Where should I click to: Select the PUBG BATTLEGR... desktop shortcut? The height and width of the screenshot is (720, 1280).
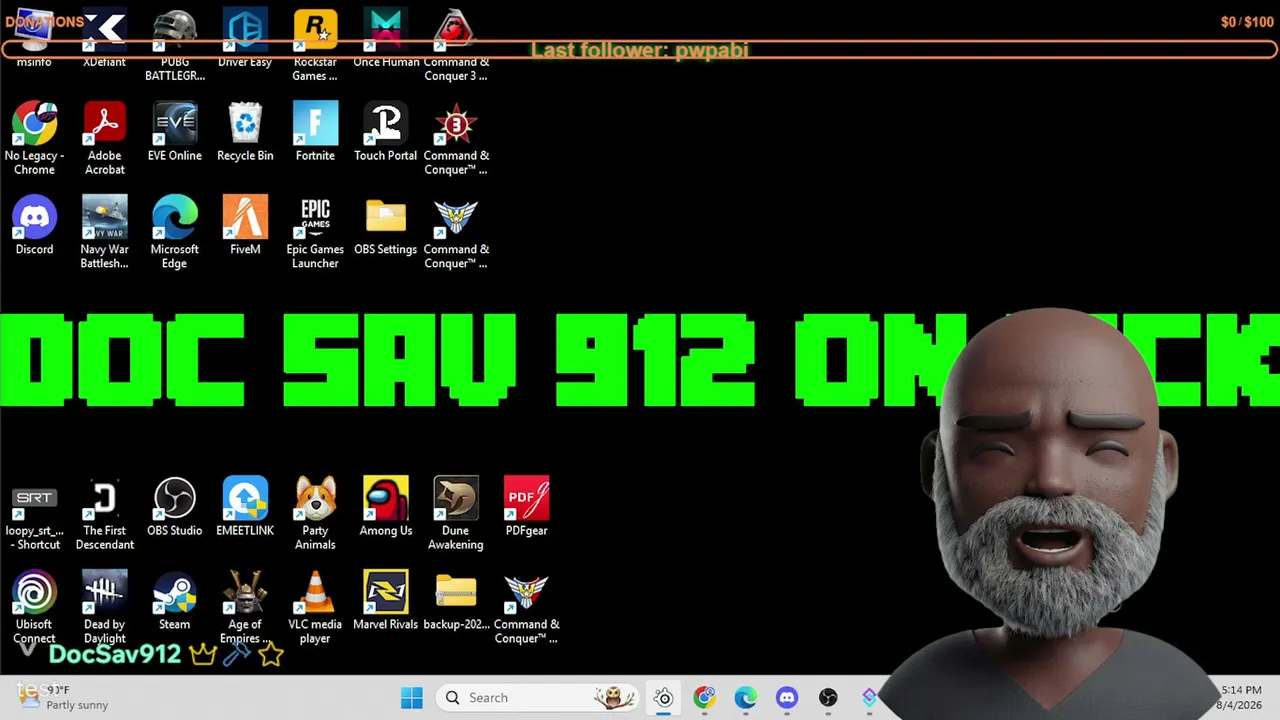175,45
